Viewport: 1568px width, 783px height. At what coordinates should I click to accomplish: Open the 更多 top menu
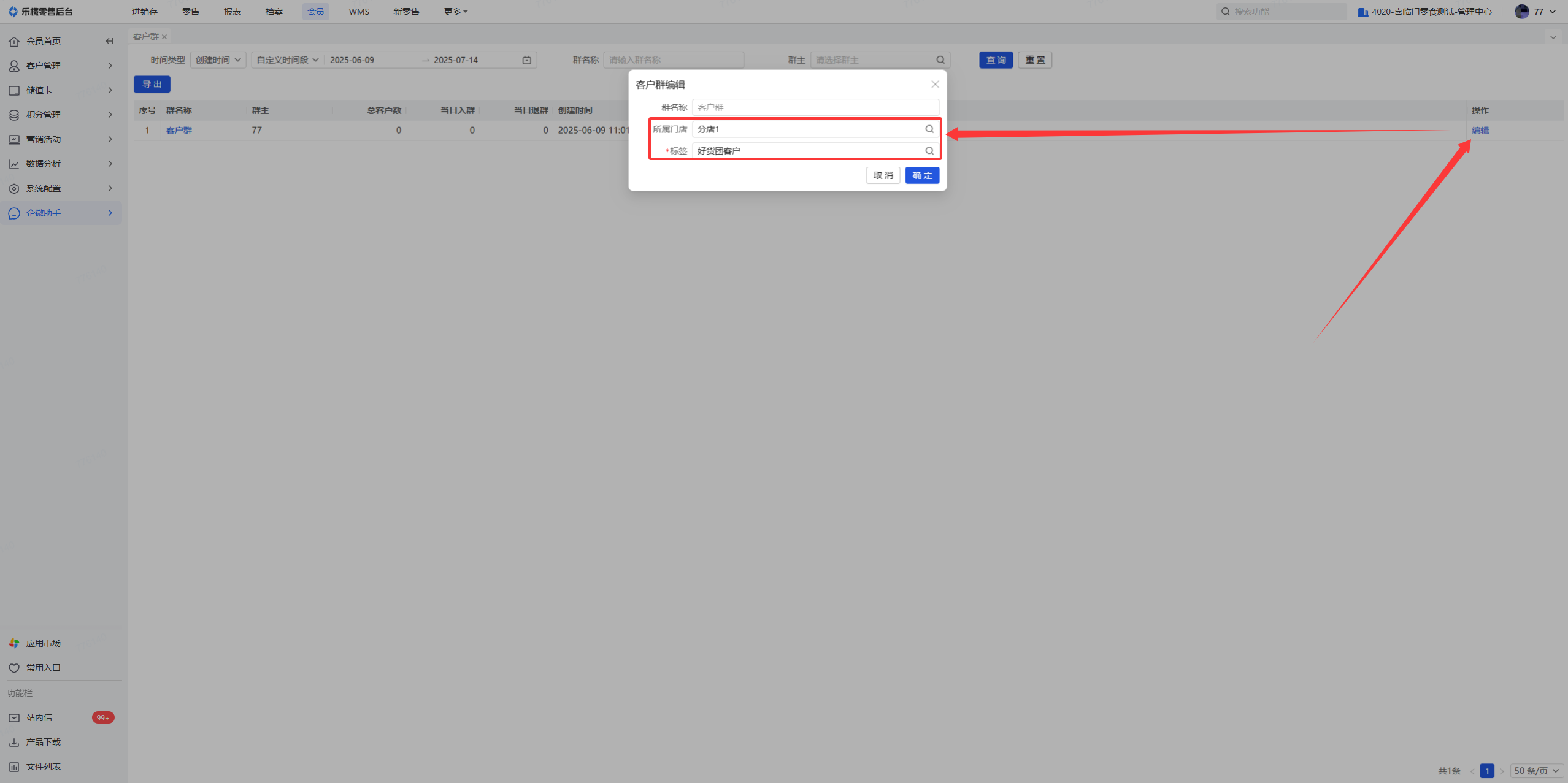click(x=455, y=12)
